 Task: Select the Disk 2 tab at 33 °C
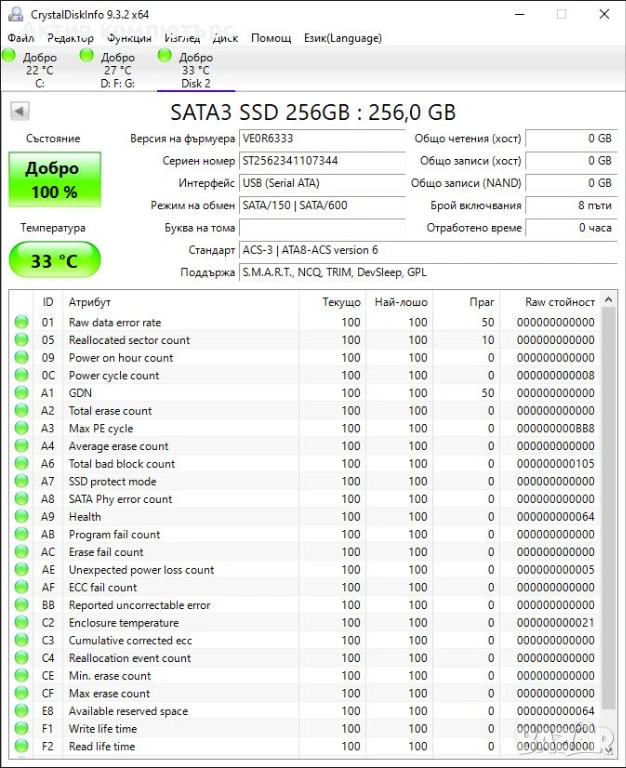pos(192,70)
